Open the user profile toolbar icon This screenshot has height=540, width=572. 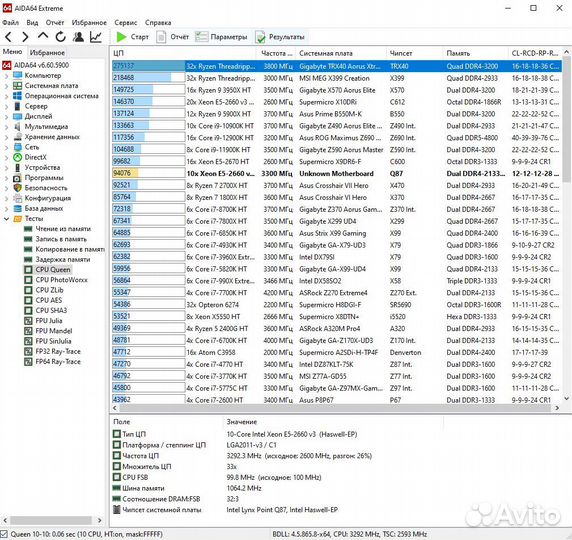coord(78,36)
